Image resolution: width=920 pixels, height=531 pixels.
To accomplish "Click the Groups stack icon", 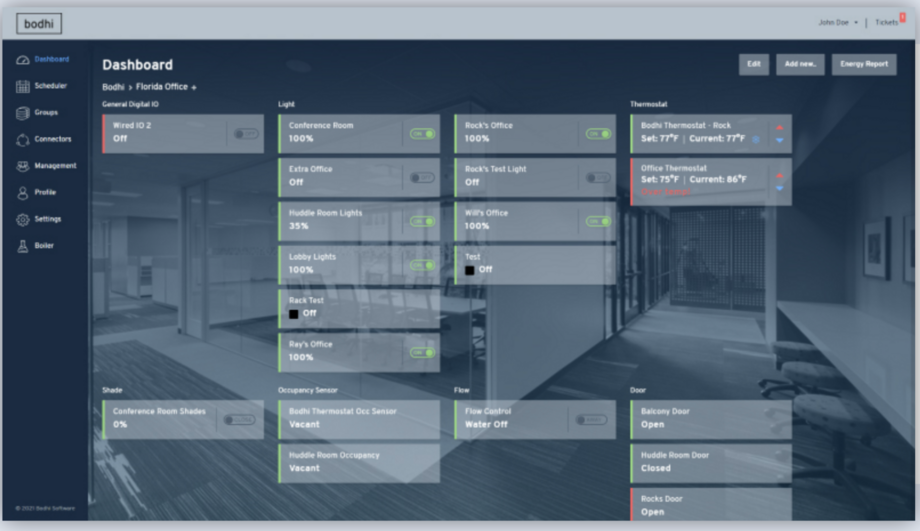I will click(23, 113).
